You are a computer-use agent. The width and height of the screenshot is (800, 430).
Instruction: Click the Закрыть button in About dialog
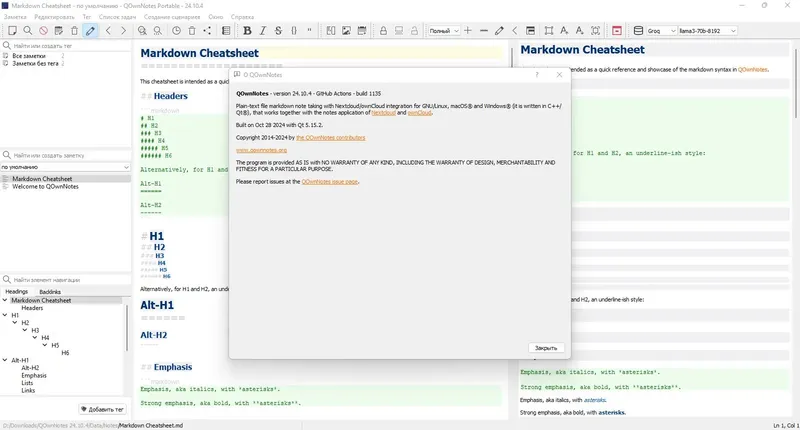(x=546, y=348)
